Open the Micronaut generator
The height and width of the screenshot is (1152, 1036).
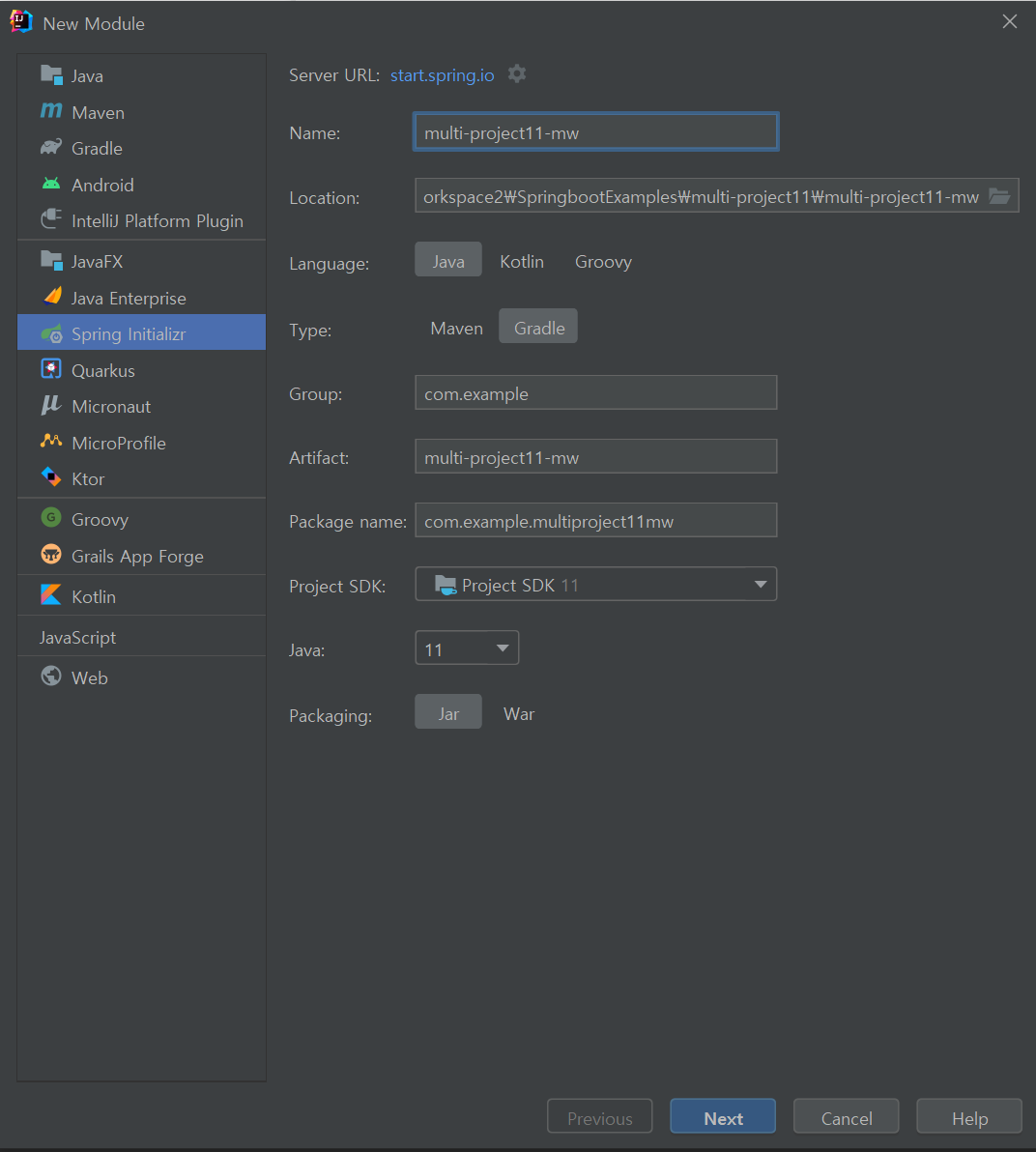pyautogui.click(x=106, y=406)
